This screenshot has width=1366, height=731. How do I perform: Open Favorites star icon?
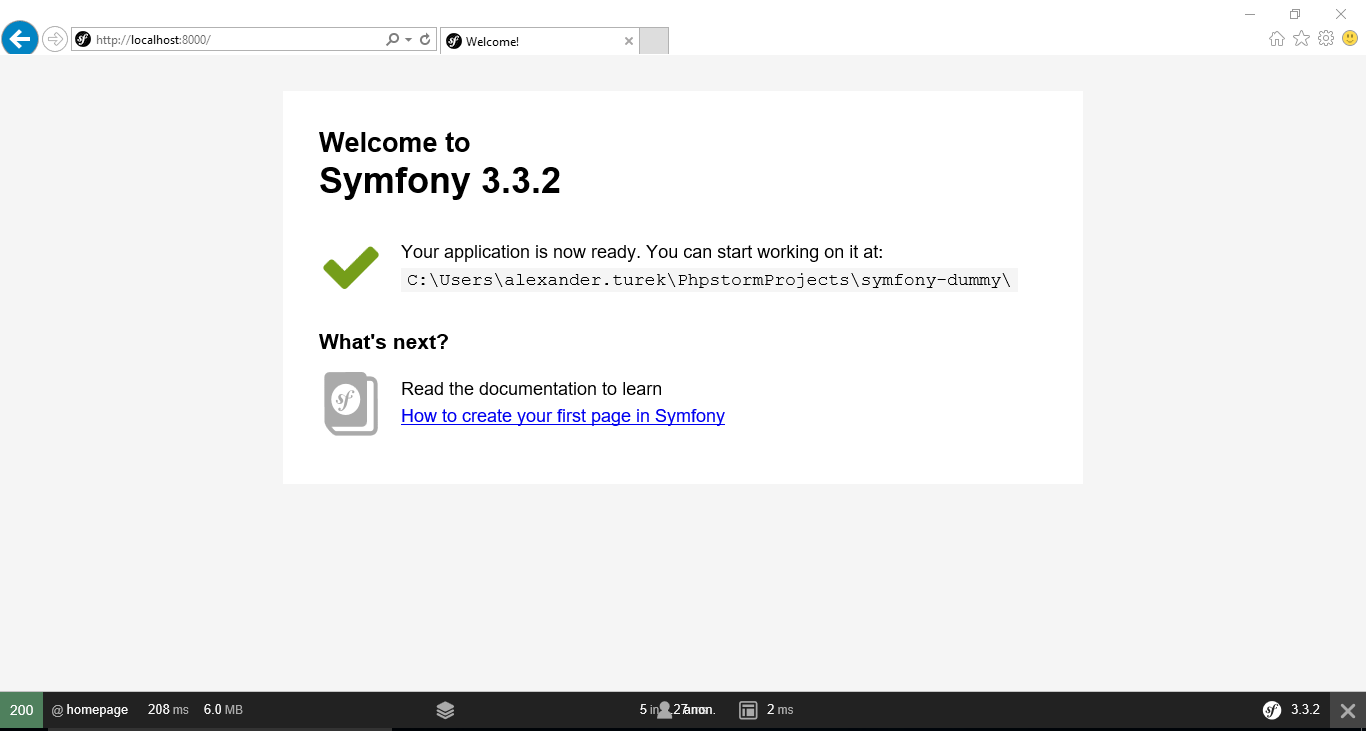point(1301,38)
